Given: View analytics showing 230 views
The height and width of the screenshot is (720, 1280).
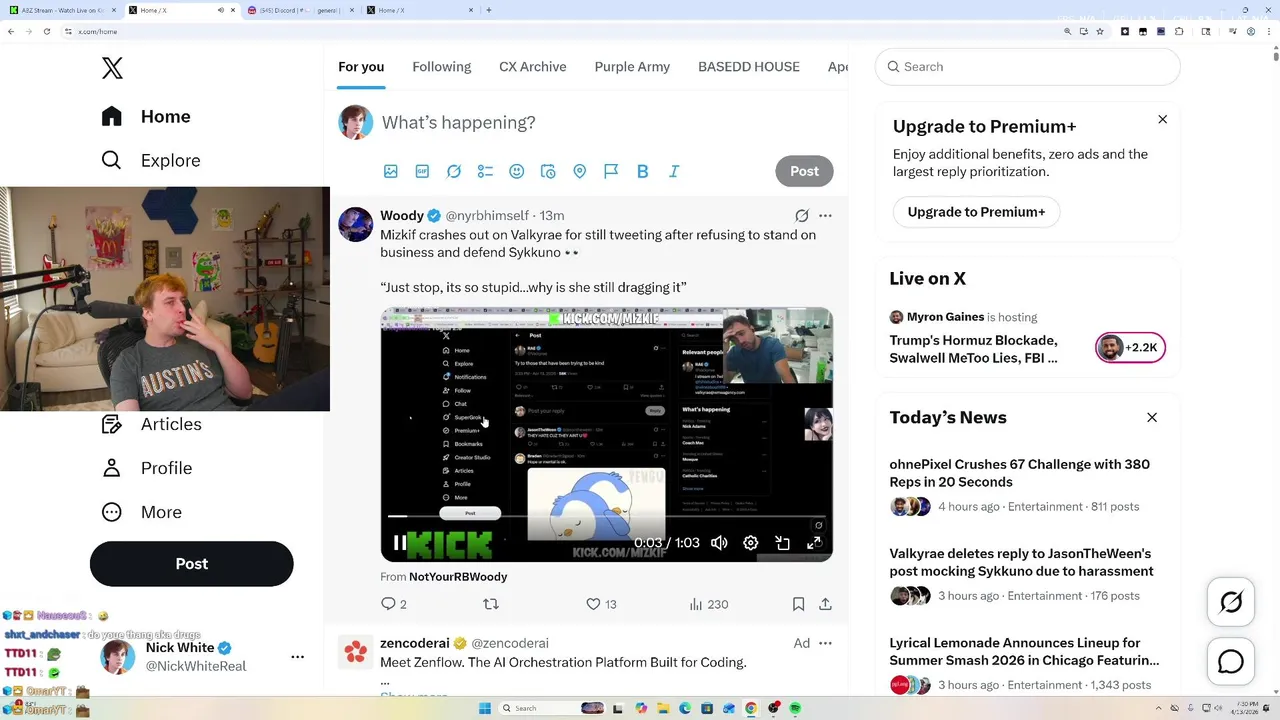Looking at the screenshot, I should (709, 604).
